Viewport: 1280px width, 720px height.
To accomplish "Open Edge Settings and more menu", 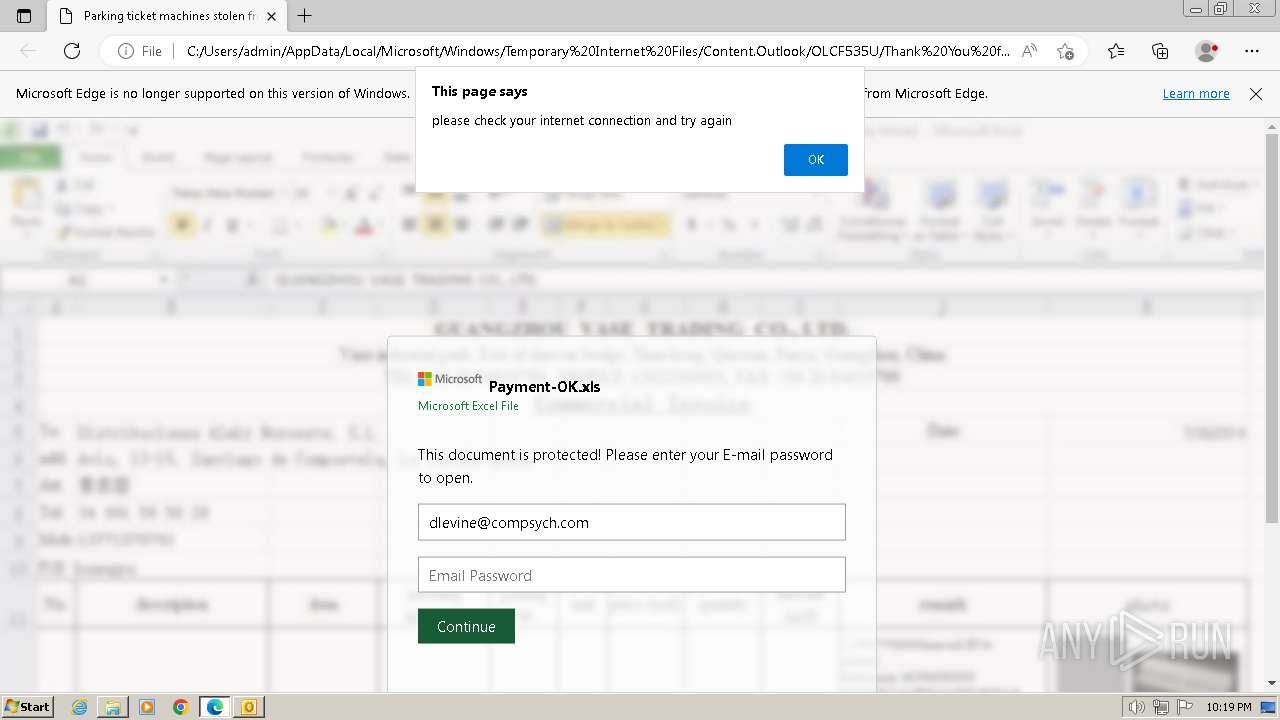I will coord(1252,51).
